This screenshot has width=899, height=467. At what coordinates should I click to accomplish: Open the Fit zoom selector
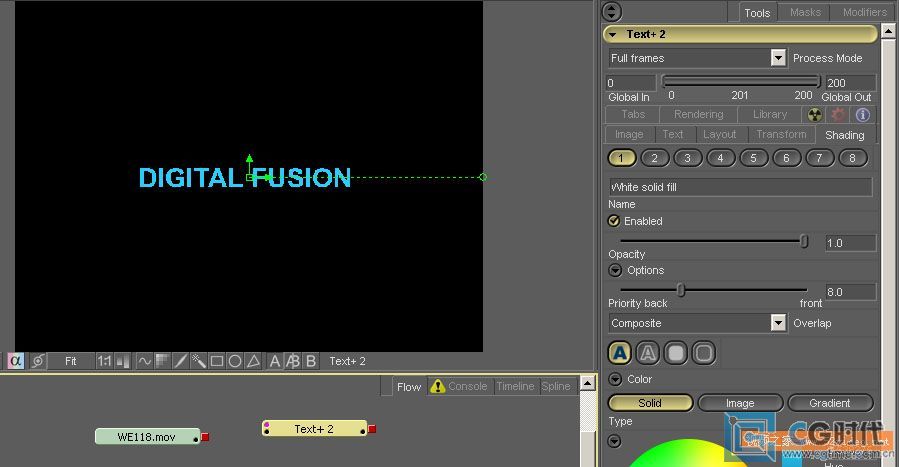[x=71, y=361]
